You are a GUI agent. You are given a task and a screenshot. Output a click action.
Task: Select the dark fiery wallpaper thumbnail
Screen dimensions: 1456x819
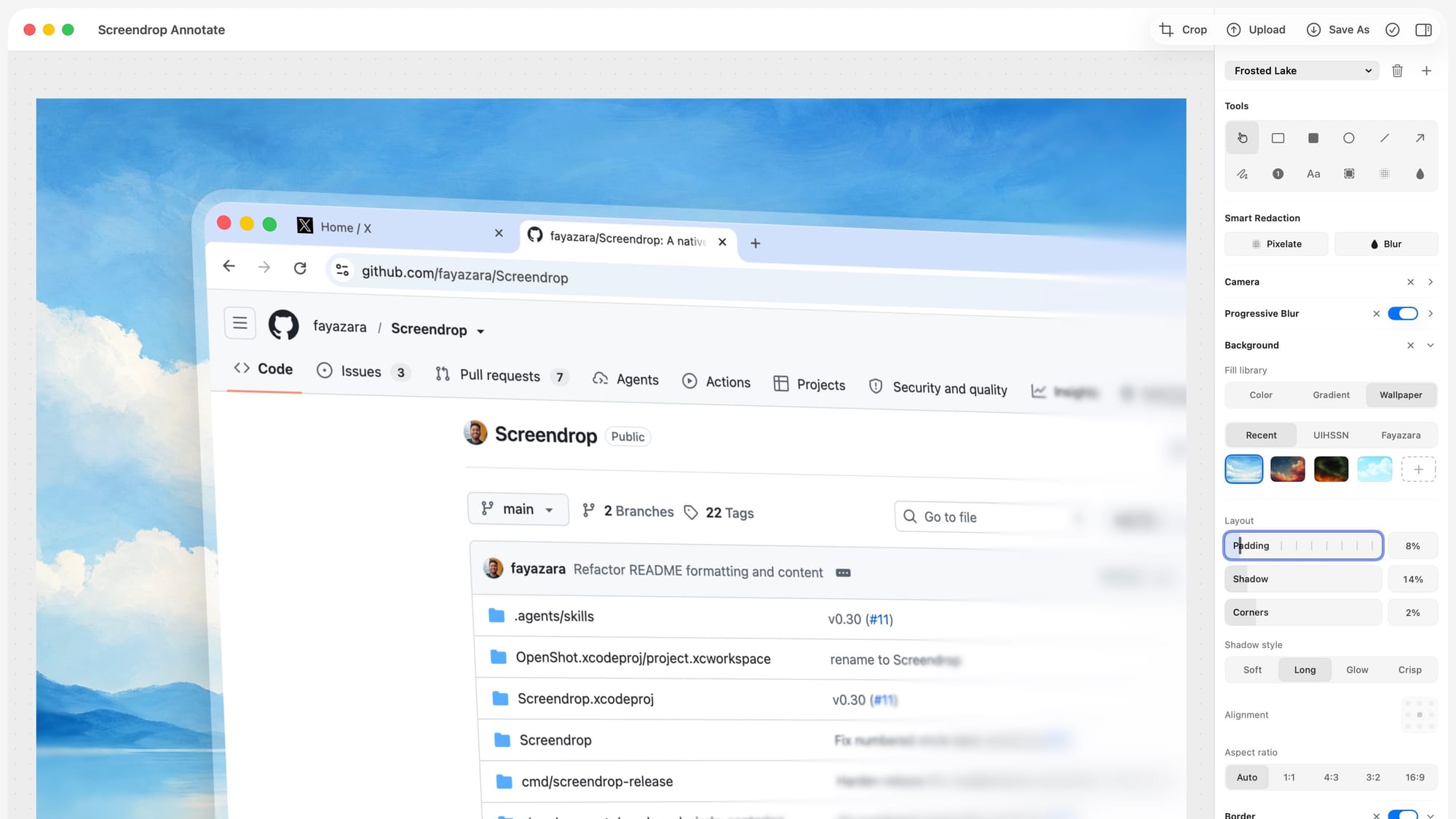pos(1331,470)
